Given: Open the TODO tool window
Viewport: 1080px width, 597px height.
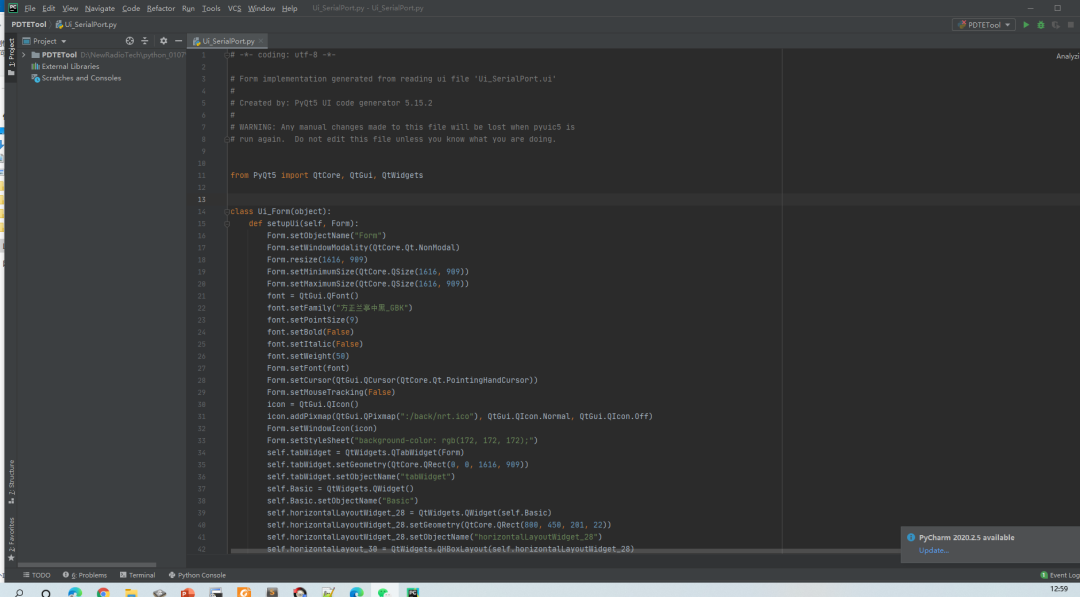Looking at the screenshot, I should point(37,575).
